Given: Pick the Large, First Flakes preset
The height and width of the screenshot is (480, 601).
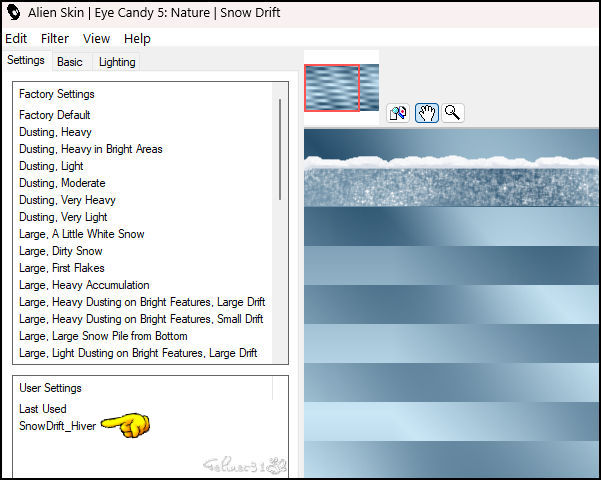Looking at the screenshot, I should [x=62, y=268].
